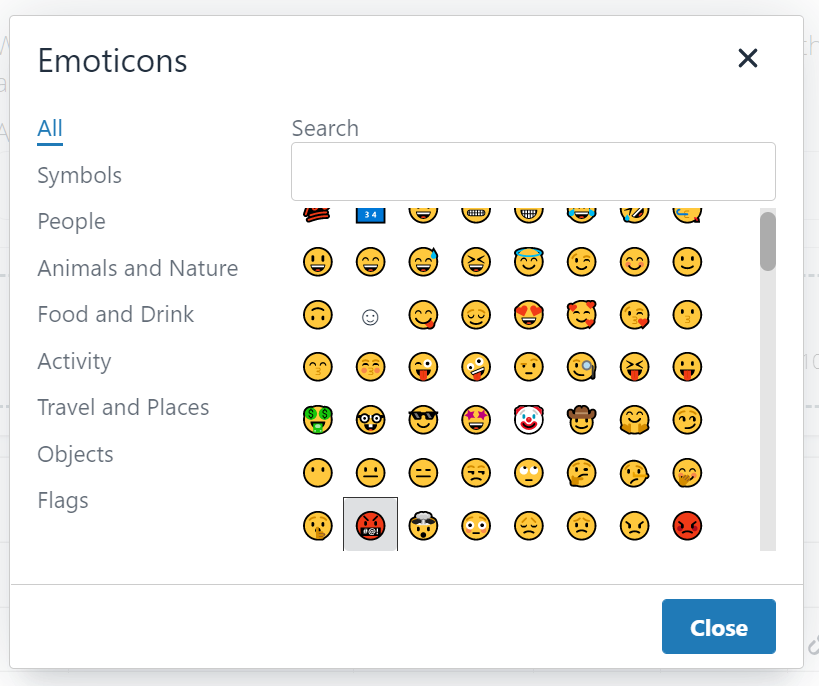Select the cursing face with symbols emoji
Image resolution: width=819 pixels, height=686 pixels.
coord(370,524)
